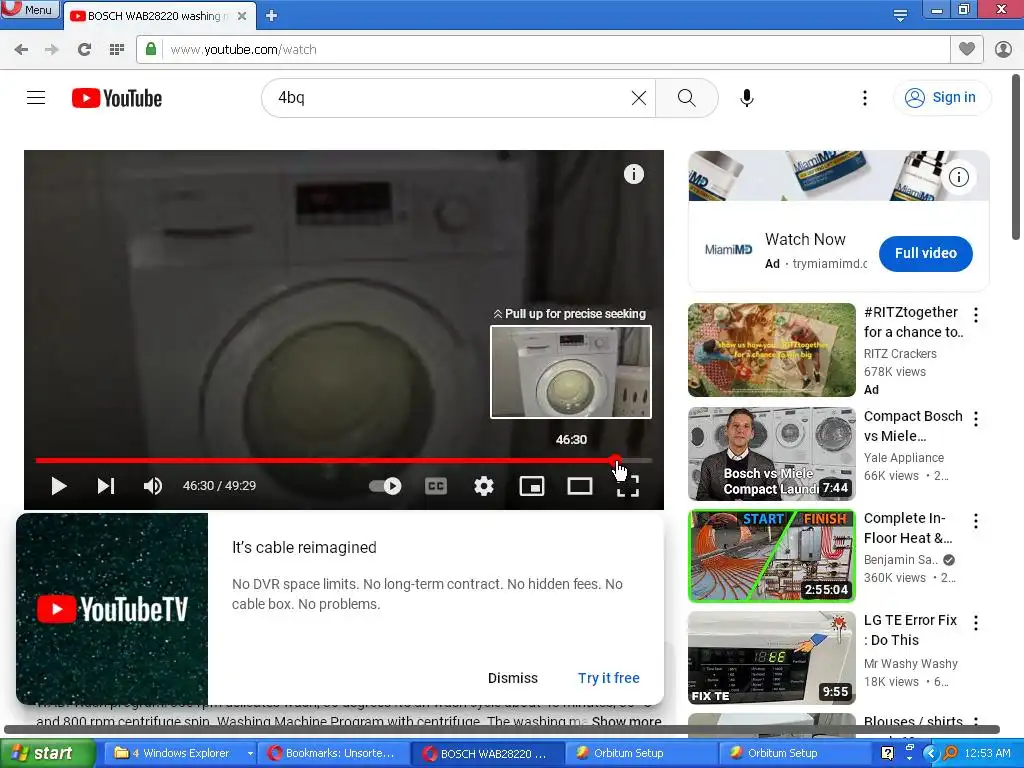Skip to the next video
Screen dimensions: 1024x768
pos(106,486)
